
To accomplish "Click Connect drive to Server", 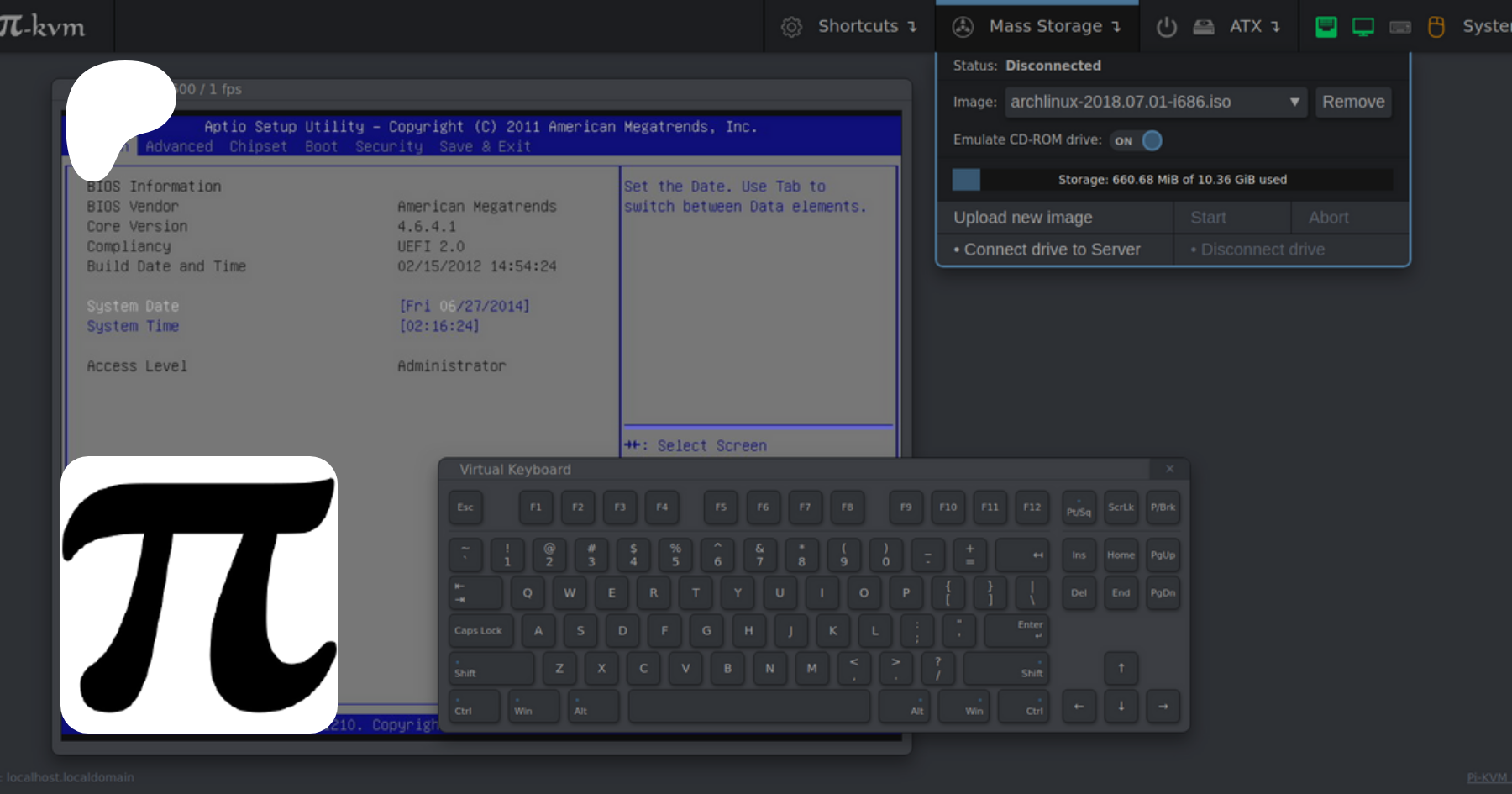I will coord(1052,250).
